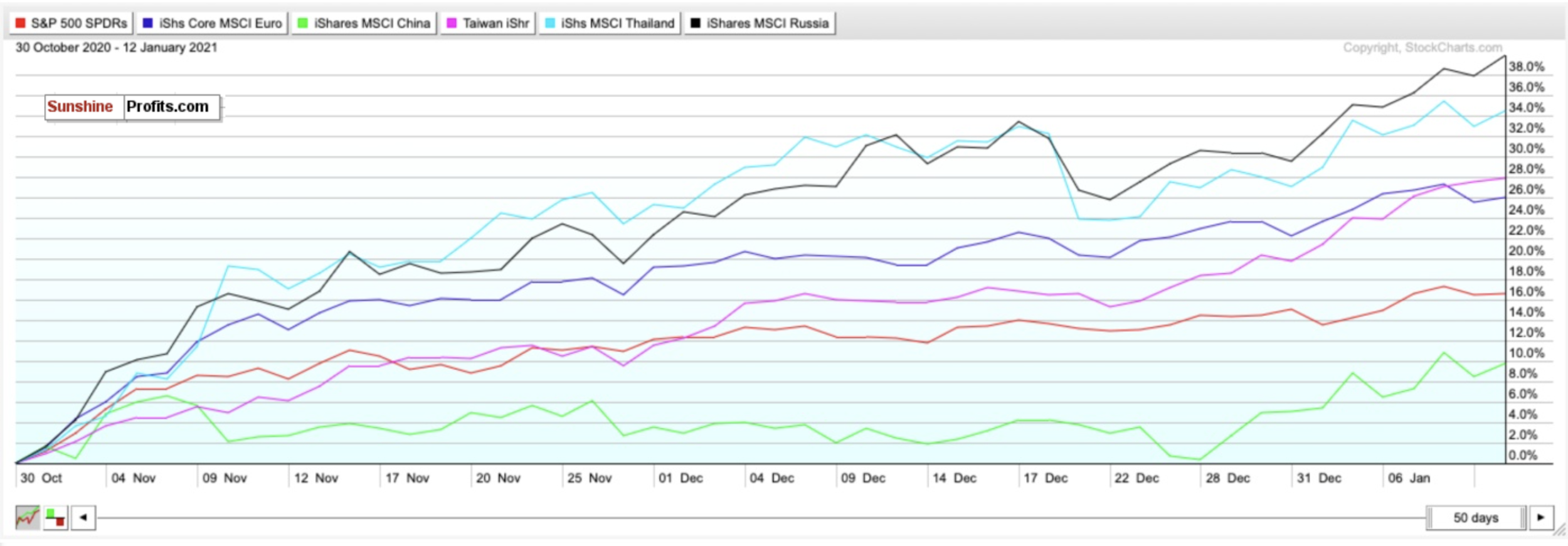The image size is (1568, 546).
Task: Click the black Russia color swatch
Action: 696,23
